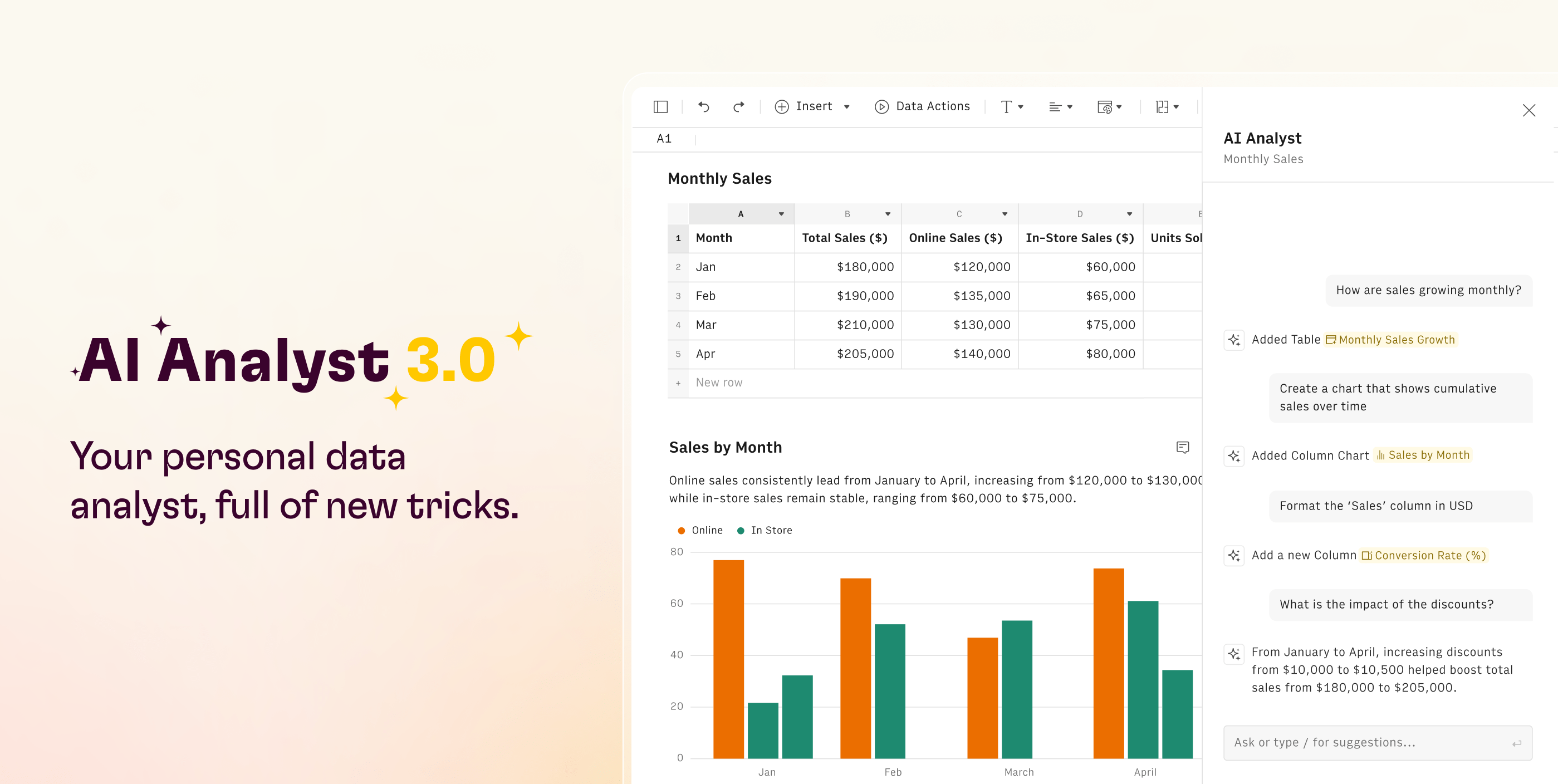Click the $190,000 cell
The image size is (1558, 784).
pos(847,296)
